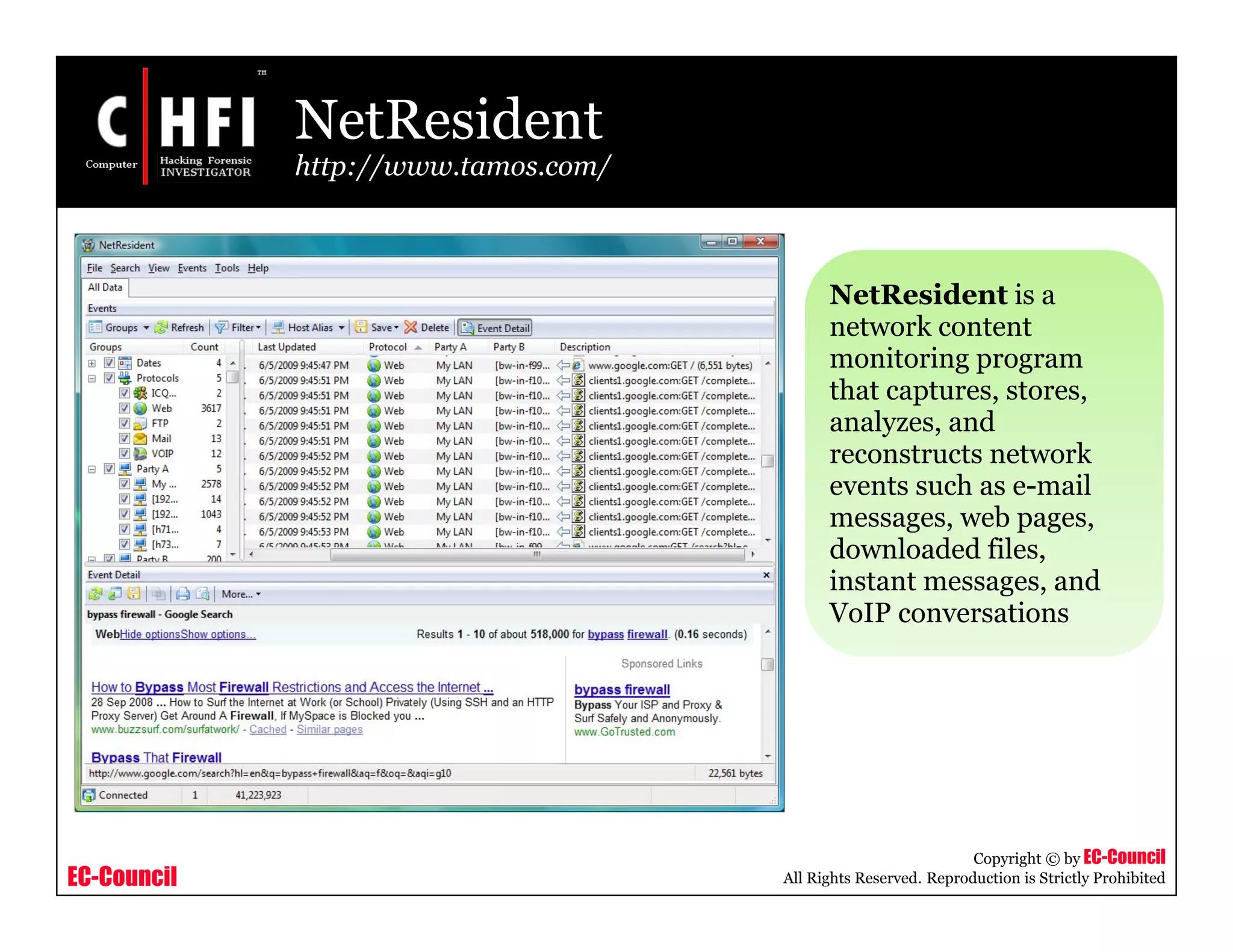Viewport: 1233px width, 952px height.
Task: Open the Groups dropdown arrow
Action: point(146,328)
